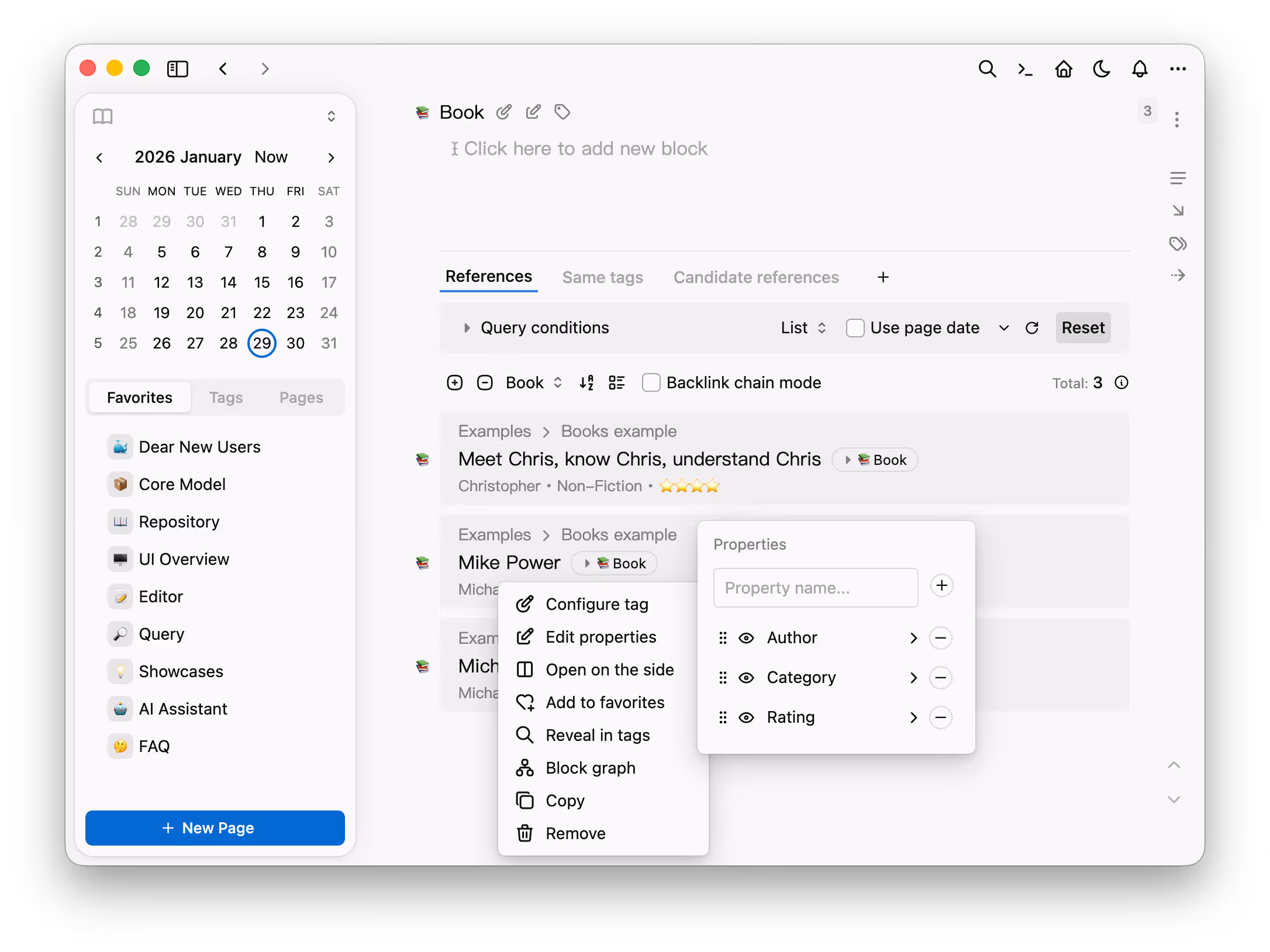The height and width of the screenshot is (952, 1270).
Task: Select Edit properties in context menu
Action: 601,637
